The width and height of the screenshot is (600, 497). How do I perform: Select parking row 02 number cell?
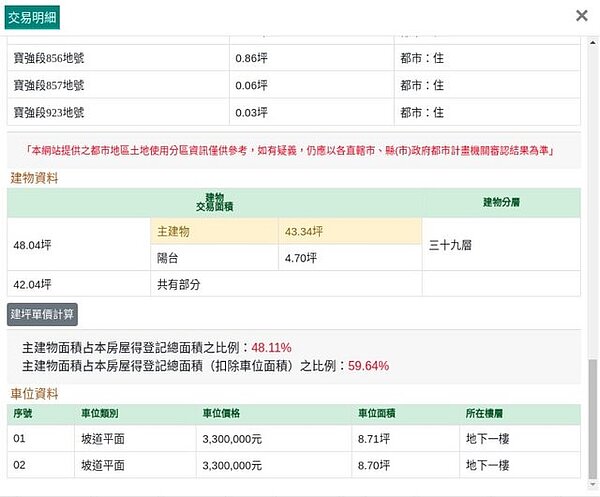(41, 465)
